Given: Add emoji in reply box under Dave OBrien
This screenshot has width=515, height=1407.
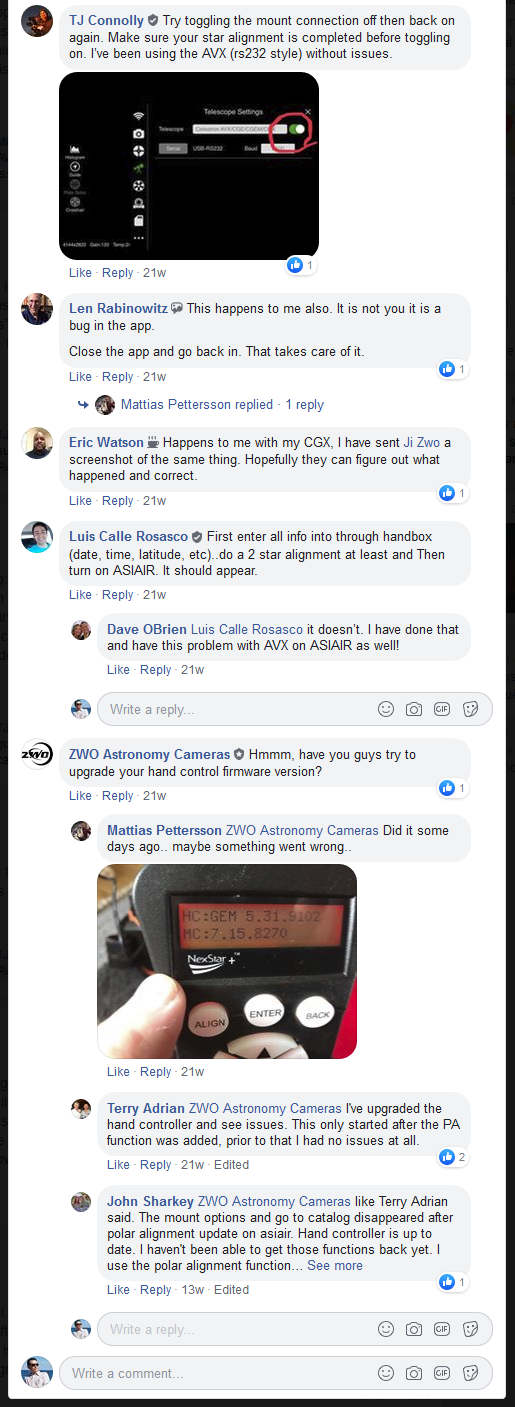Looking at the screenshot, I should 386,709.
